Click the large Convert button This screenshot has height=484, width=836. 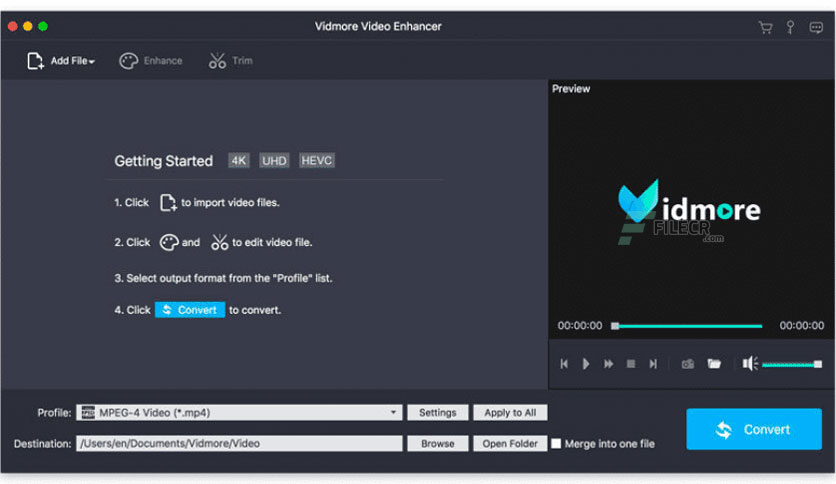754,429
